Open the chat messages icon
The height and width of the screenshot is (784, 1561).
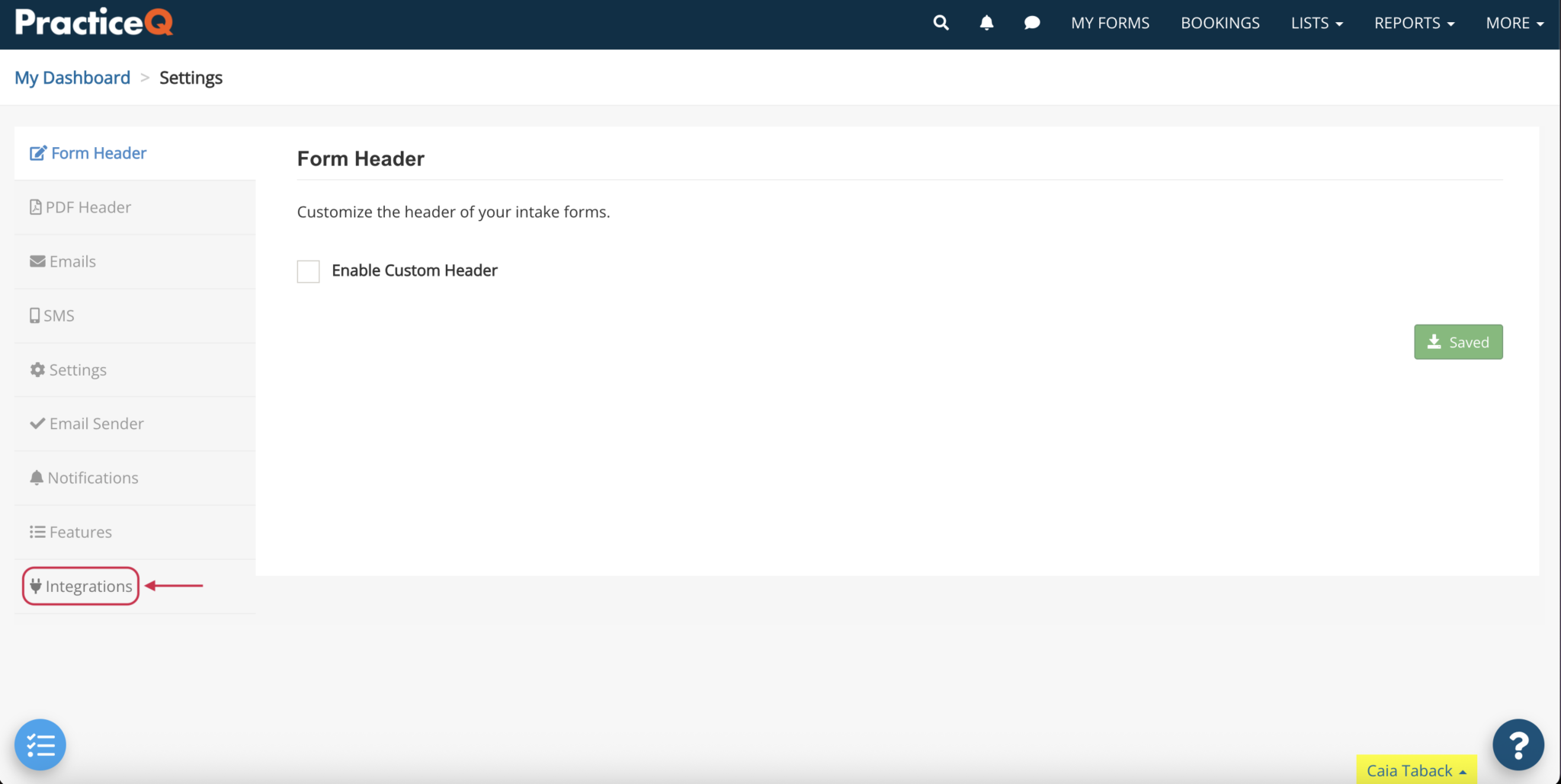[1032, 23]
